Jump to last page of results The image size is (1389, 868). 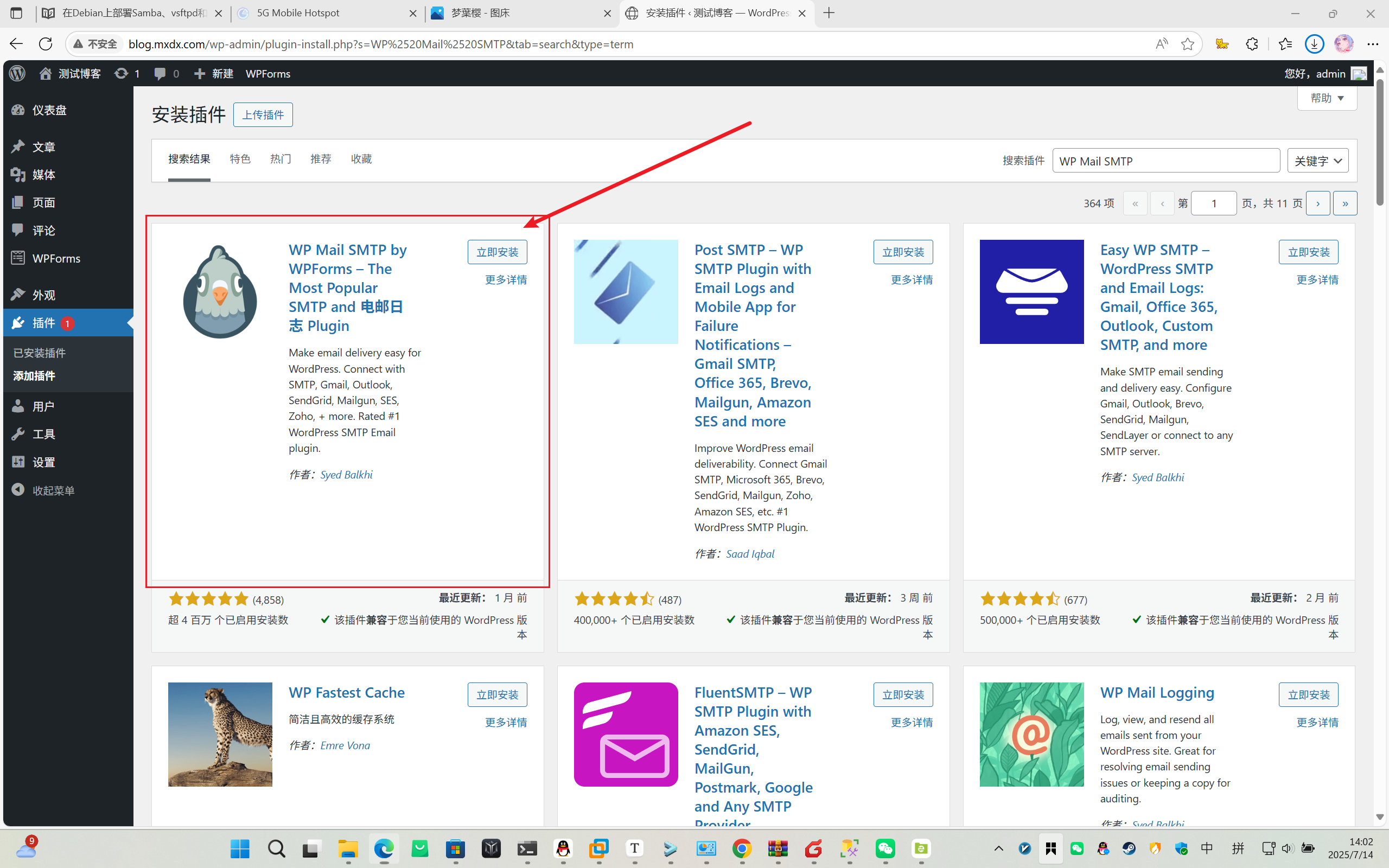1345,203
